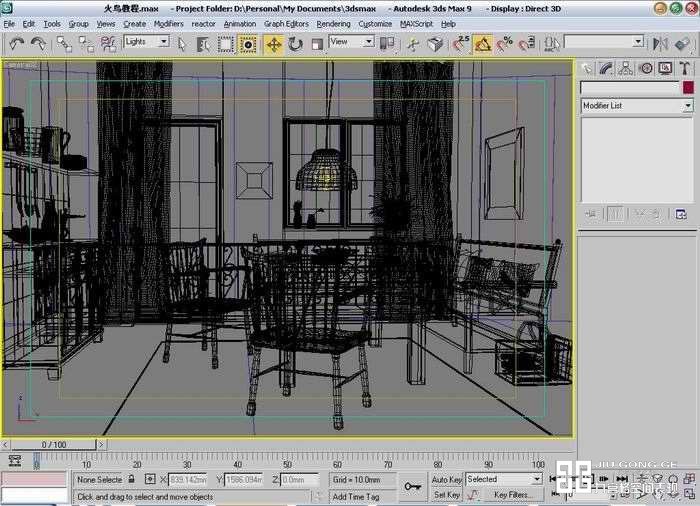
Task: Toggle Auto Key animation mode
Action: point(446,480)
